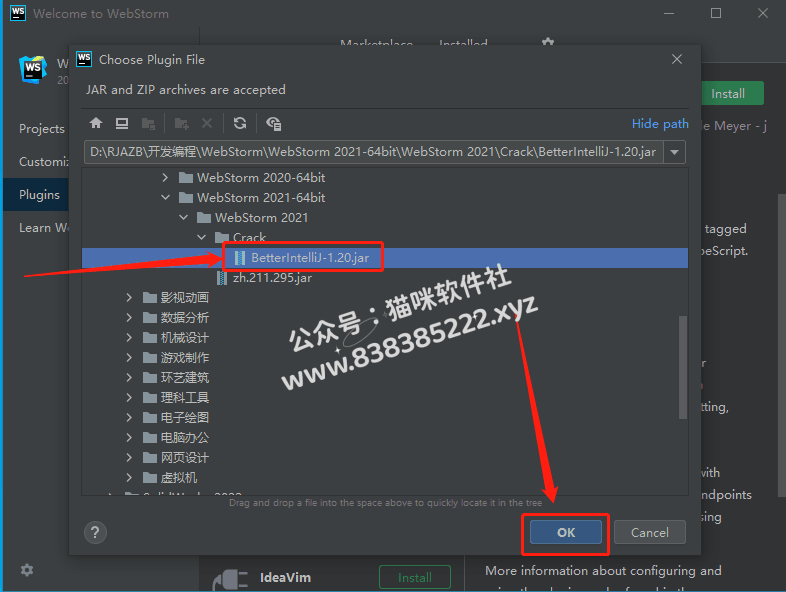This screenshot has width=786, height=592.
Task: Open Customize in Welcome sidebar
Action: coord(43,161)
